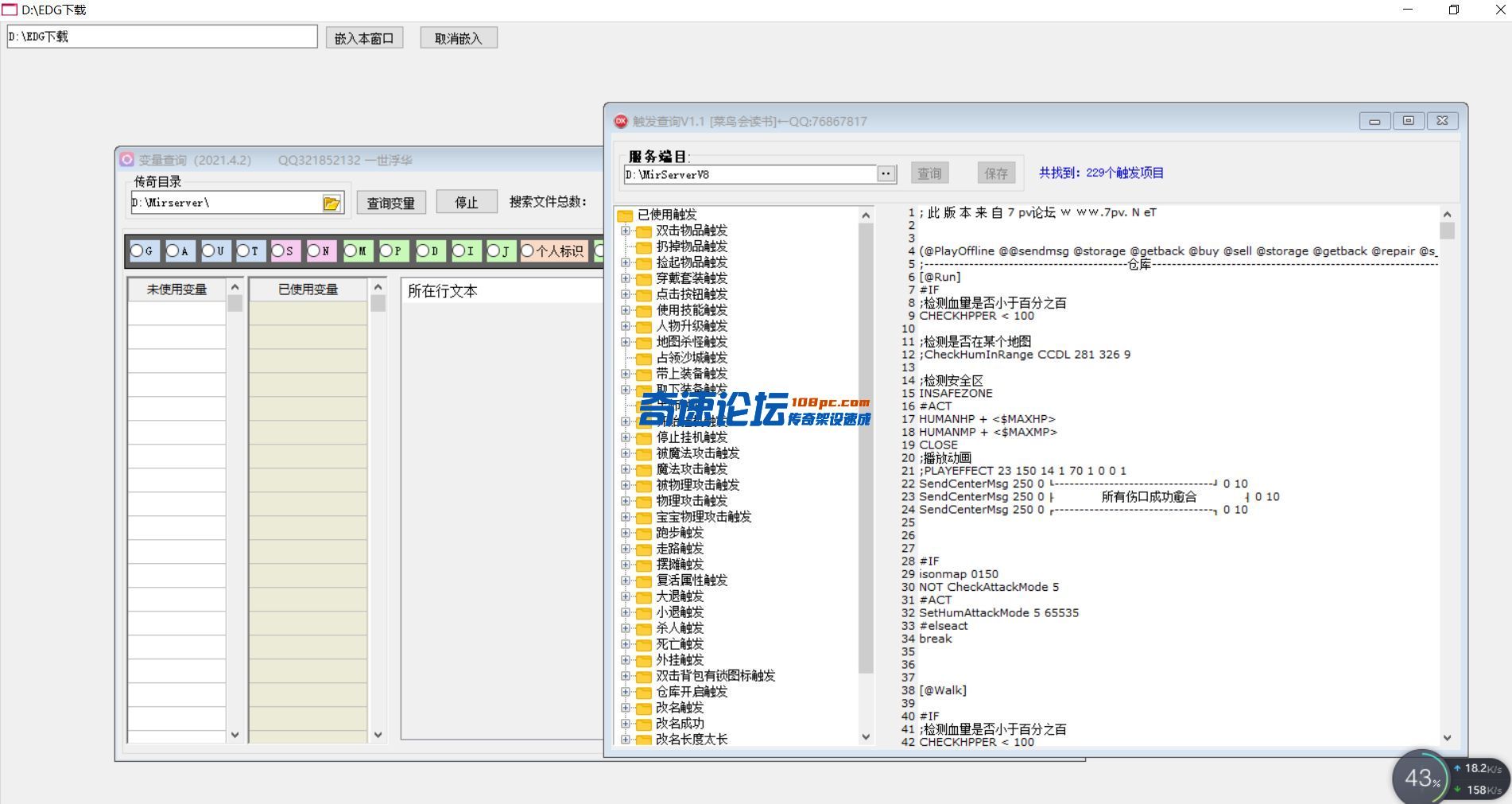Image resolution: width=1512 pixels, height=804 pixels.
Task: Select 仓库开启触发 in the trigger tree
Action: [x=692, y=692]
